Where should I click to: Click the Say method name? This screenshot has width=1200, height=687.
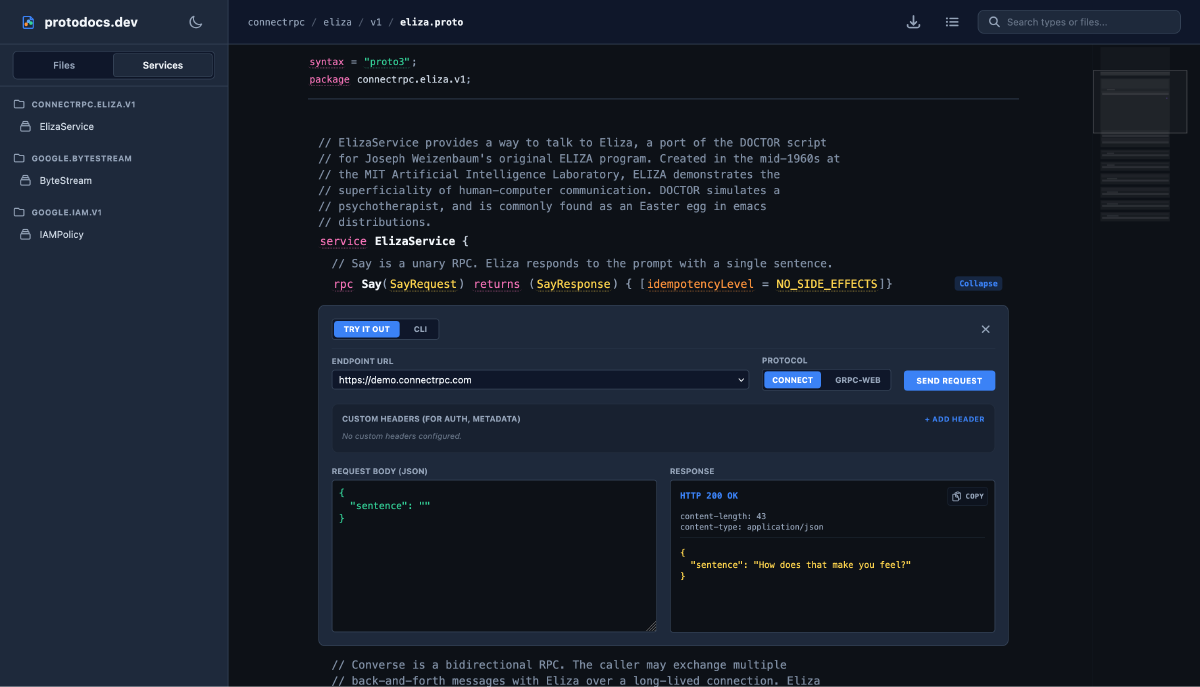tap(371, 284)
